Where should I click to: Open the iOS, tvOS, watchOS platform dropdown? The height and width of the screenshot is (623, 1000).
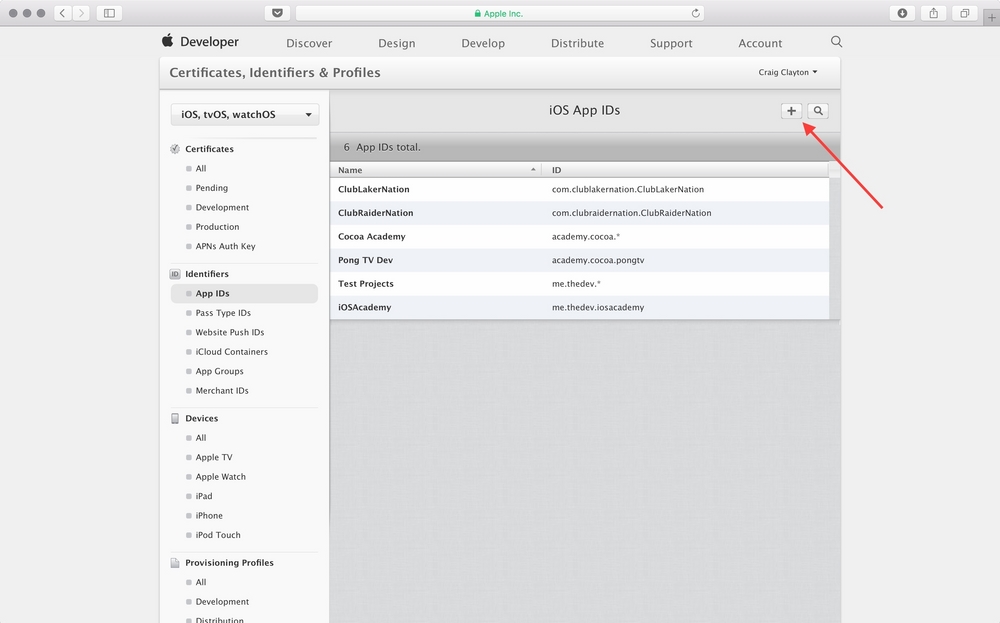click(245, 115)
